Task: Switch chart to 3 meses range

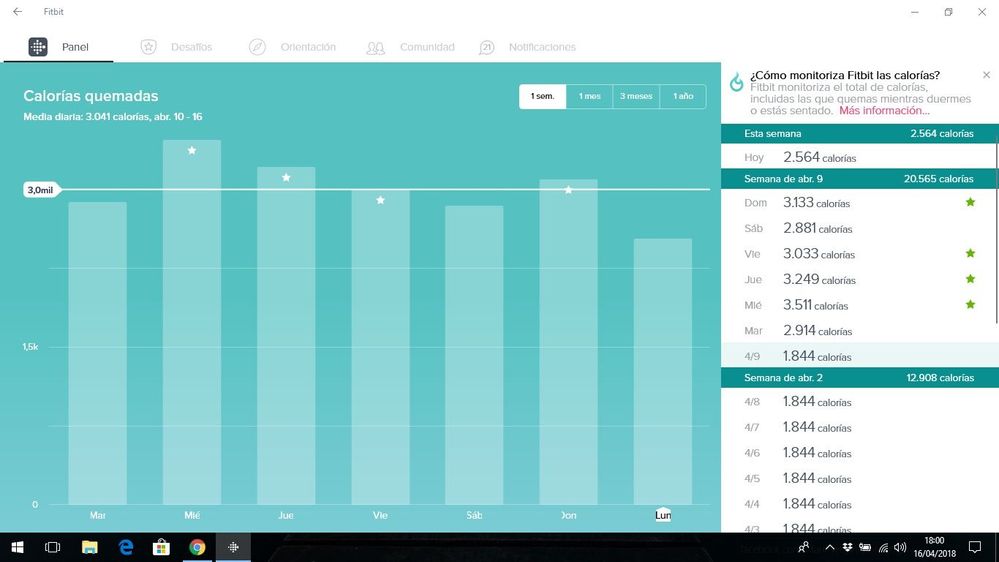Action: click(x=636, y=96)
